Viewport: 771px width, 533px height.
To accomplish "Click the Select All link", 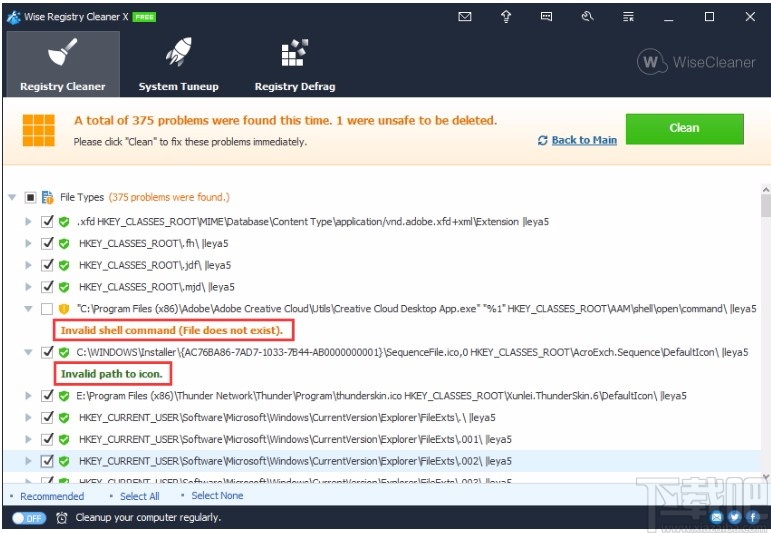I will 140,497.
